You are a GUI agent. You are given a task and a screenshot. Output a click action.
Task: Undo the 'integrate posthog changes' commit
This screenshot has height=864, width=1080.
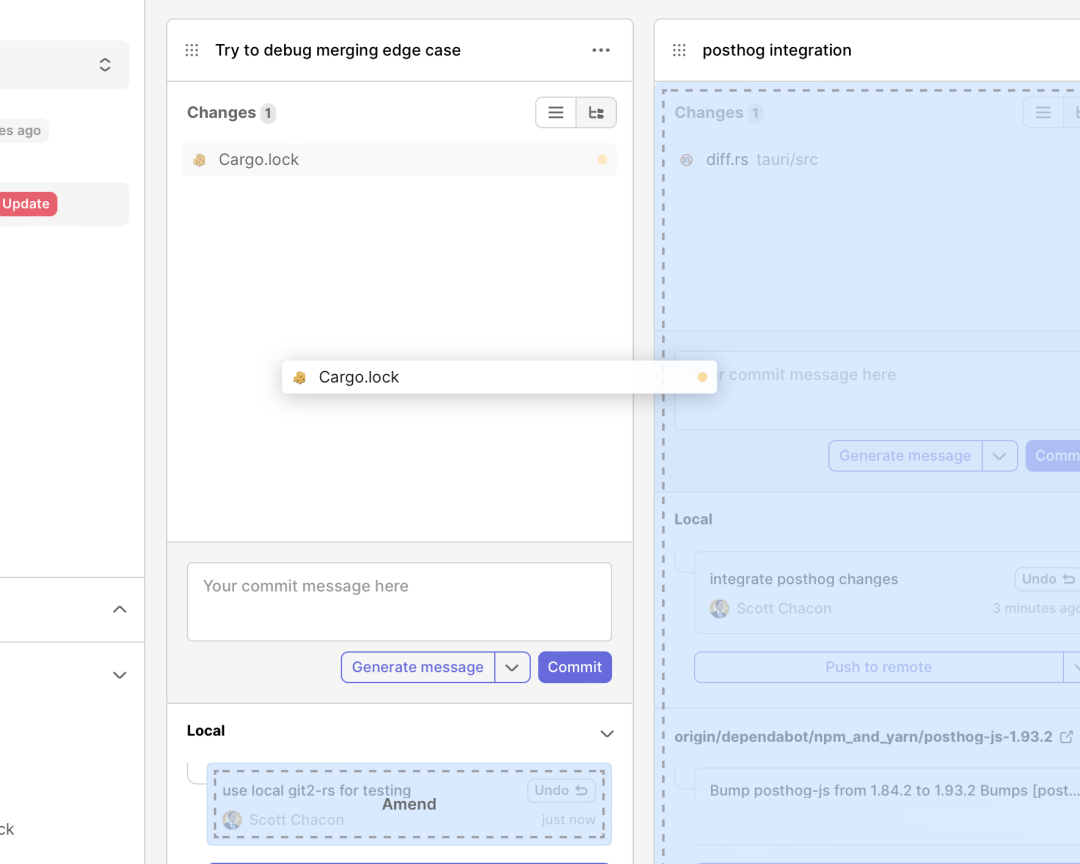tap(1047, 579)
